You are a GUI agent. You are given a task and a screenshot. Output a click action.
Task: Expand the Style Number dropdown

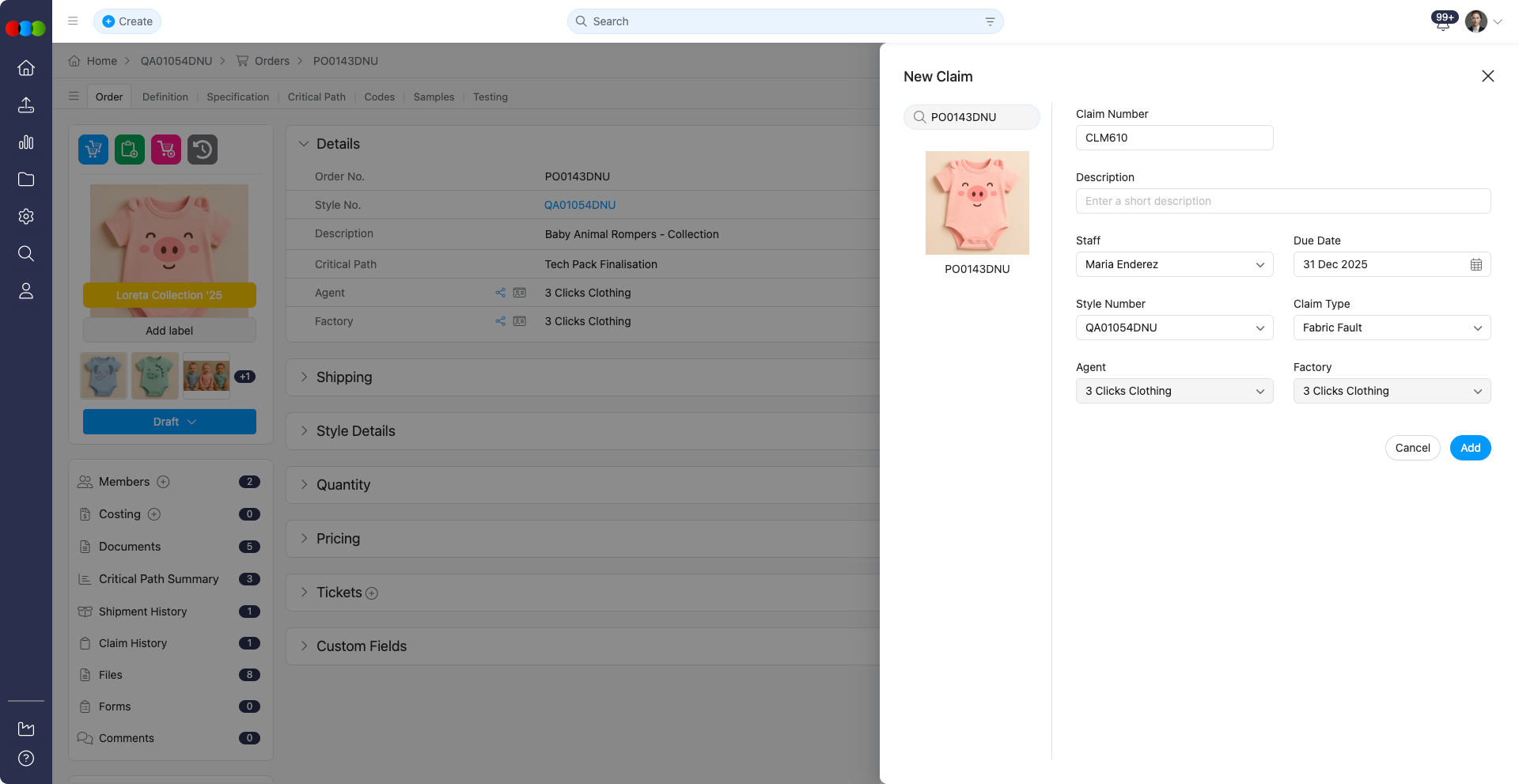pyautogui.click(x=1174, y=328)
